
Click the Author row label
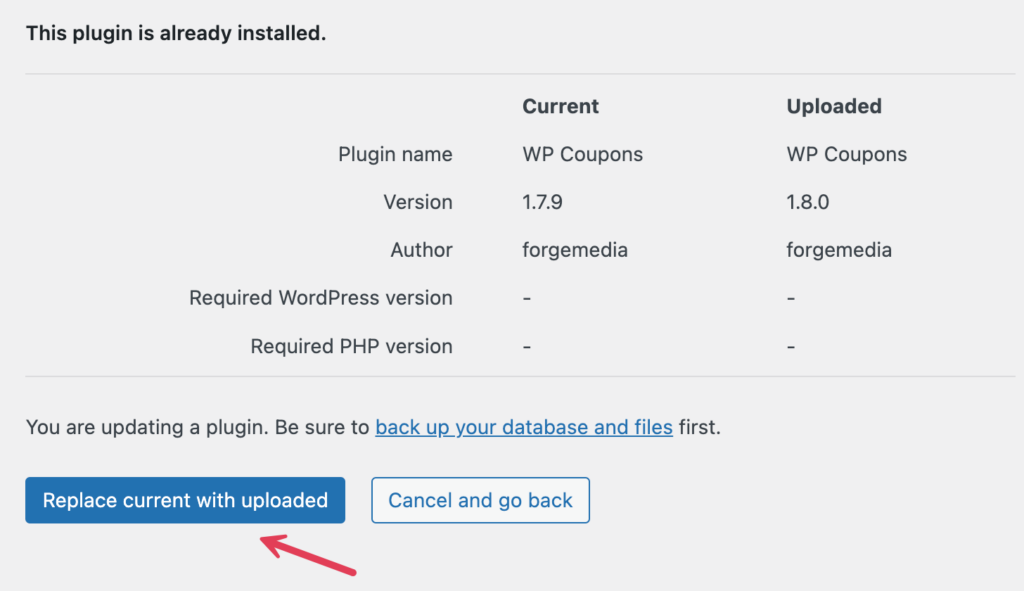pos(421,250)
